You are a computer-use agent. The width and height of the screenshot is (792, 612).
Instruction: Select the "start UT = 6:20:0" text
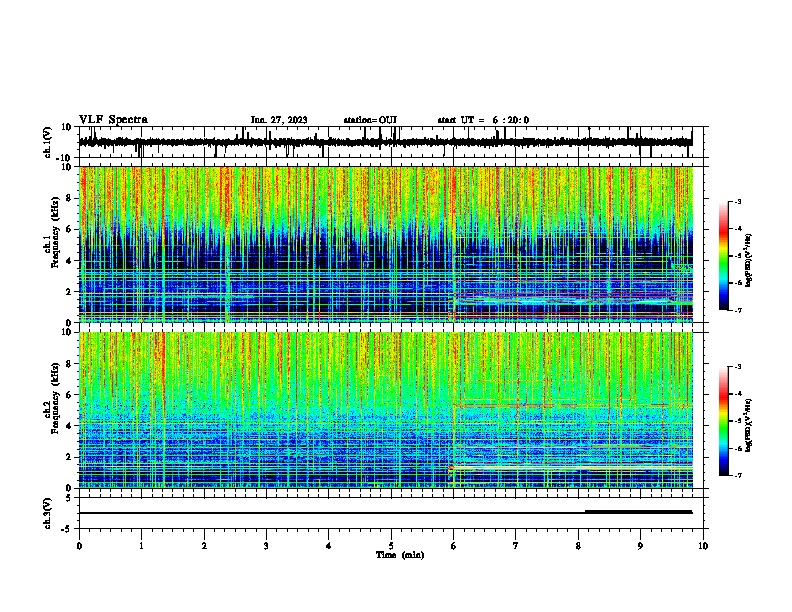[483, 120]
